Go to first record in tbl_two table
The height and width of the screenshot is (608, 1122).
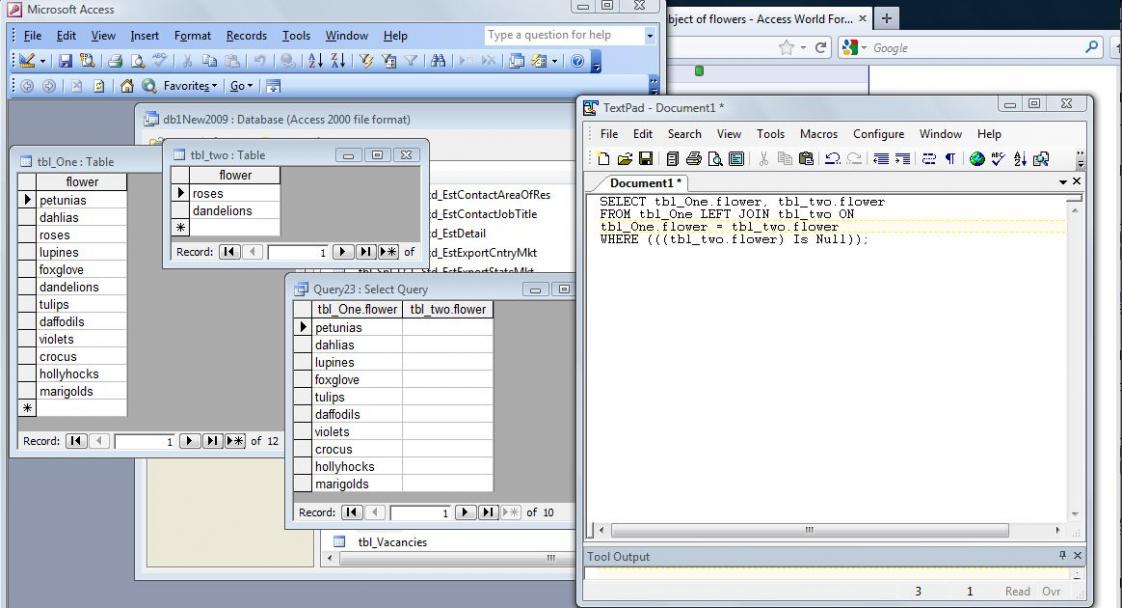[x=229, y=252]
